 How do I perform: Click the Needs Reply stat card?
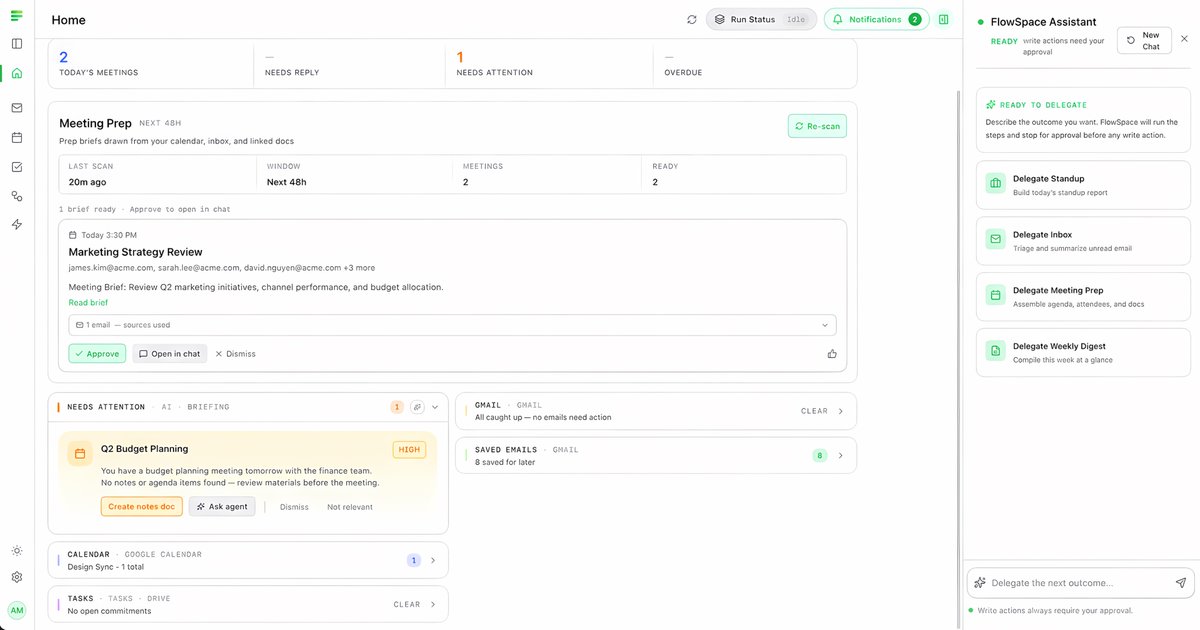(349, 64)
